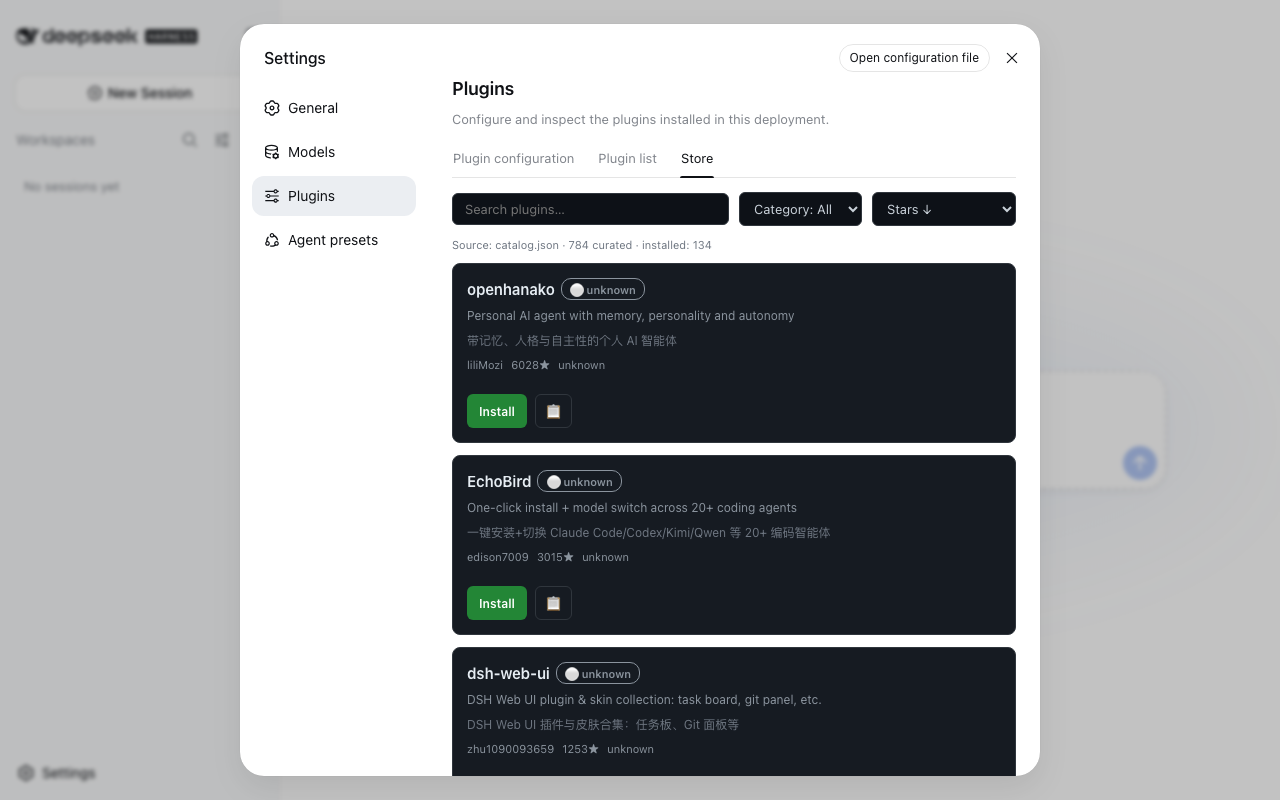
Task: Open the General settings section
Action: pyautogui.click(x=333, y=108)
